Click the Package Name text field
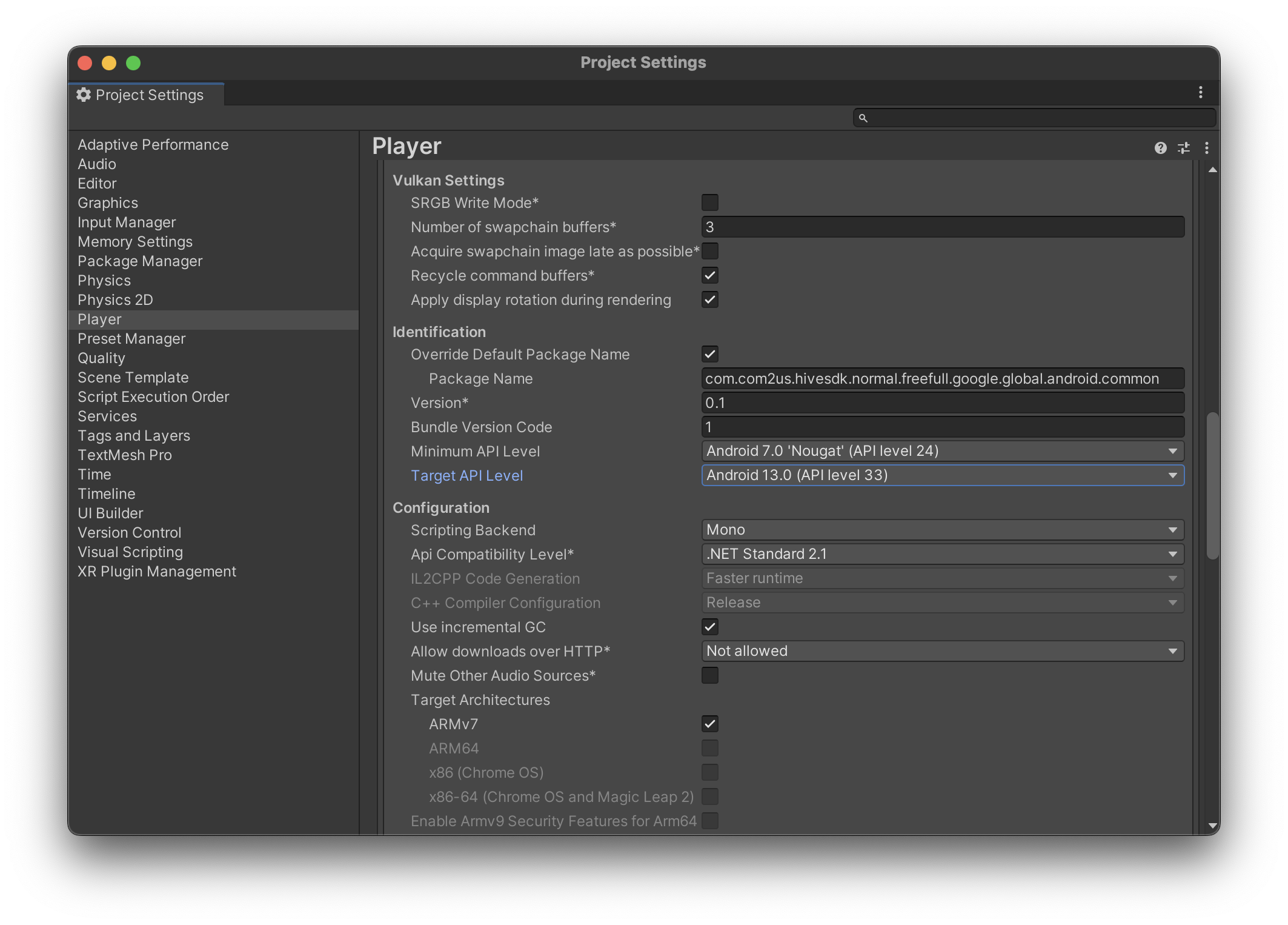The width and height of the screenshot is (1288, 925). [x=942, y=379]
